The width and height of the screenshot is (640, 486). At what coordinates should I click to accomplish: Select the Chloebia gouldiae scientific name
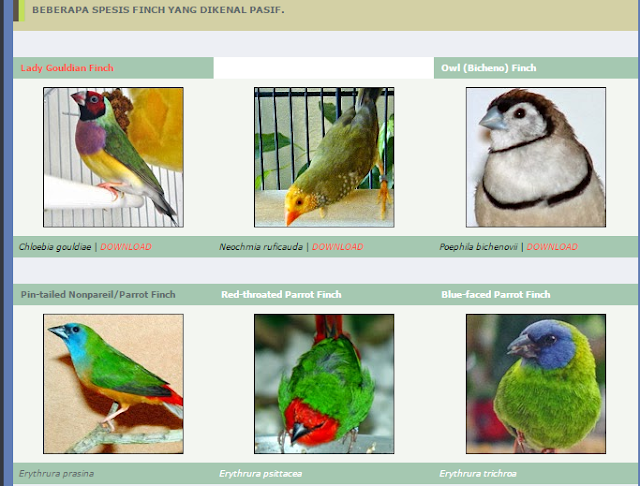coord(55,247)
